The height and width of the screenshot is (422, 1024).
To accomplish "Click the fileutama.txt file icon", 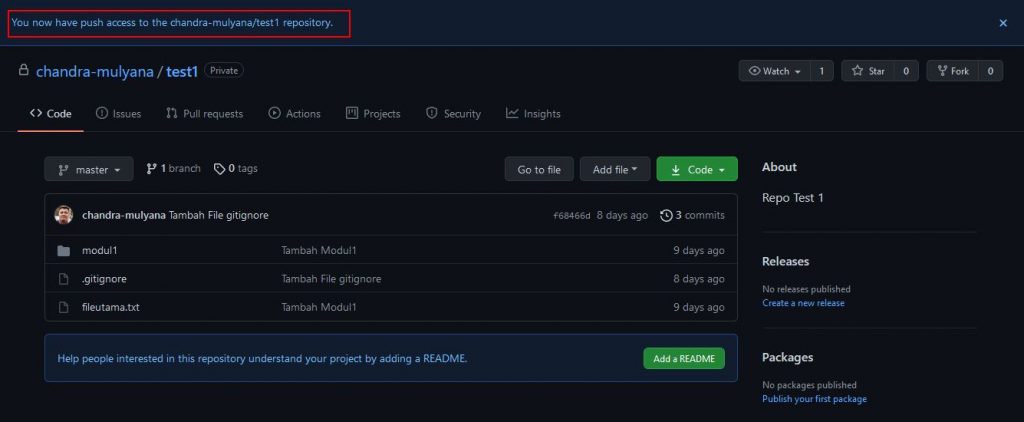I will click(x=64, y=307).
